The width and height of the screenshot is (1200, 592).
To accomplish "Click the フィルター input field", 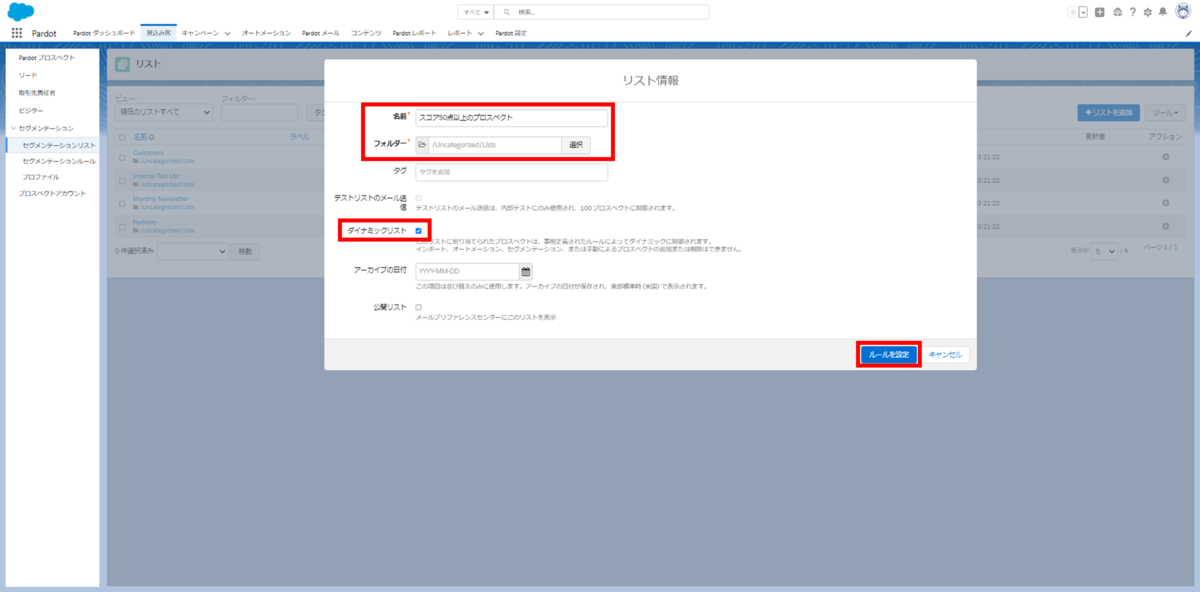I will pos(259,112).
